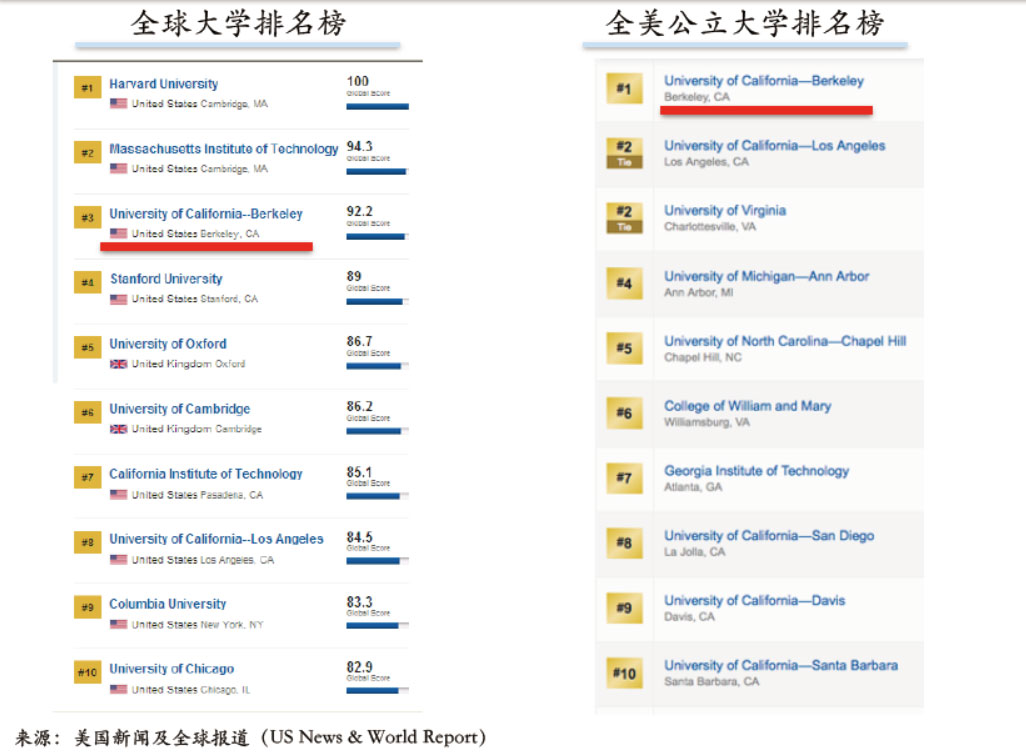Open the University of Chicago link
Viewport: 1026px width, 755px height.
click(x=171, y=669)
